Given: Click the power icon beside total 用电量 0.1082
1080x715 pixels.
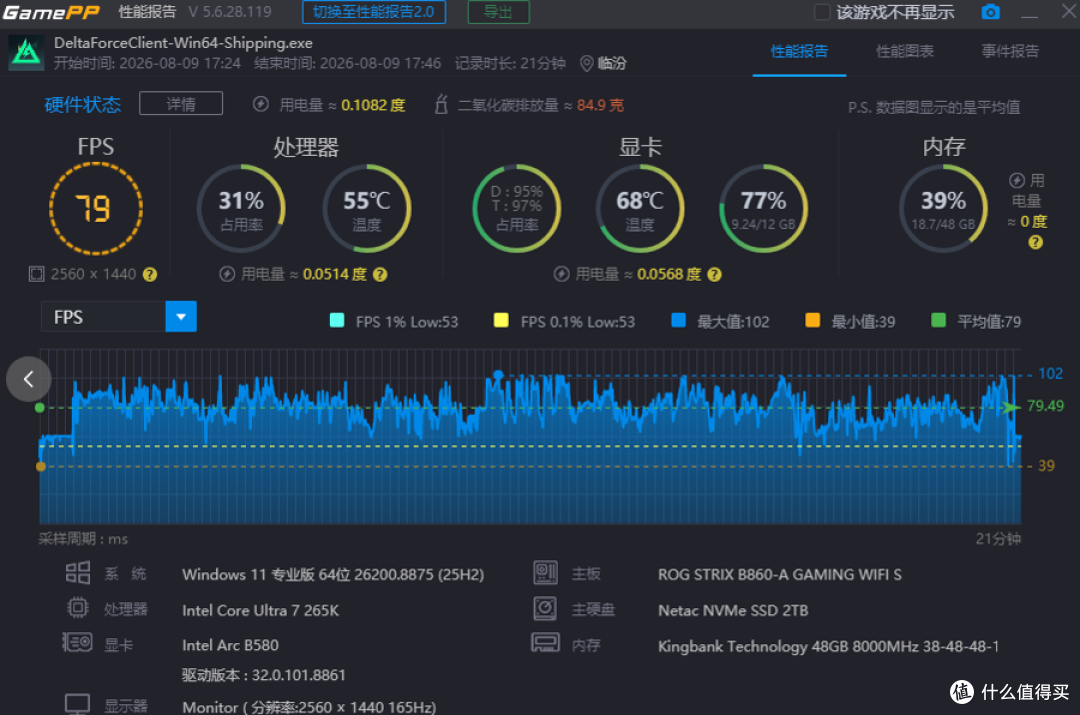Looking at the screenshot, I should (260, 104).
